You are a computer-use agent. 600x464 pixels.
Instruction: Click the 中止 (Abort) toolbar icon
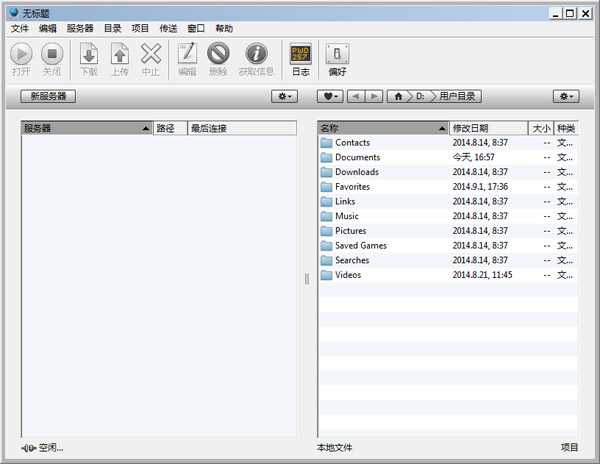coord(150,54)
